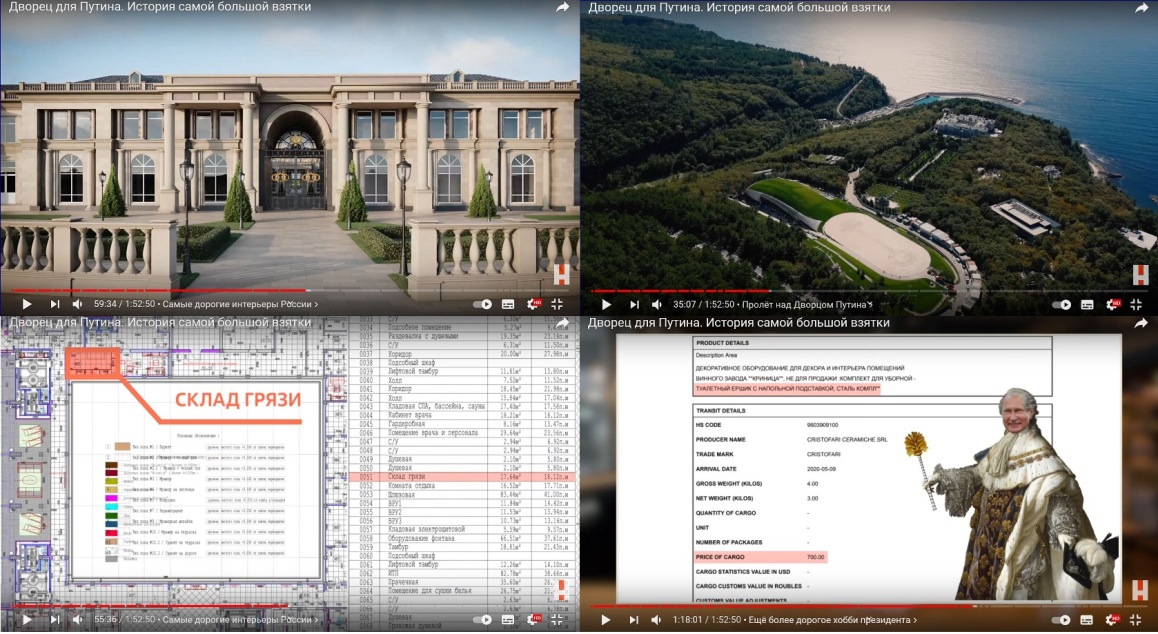1158x634 pixels.
Task: Open the video title link in the 59:34 player
Action: pyautogui.click(x=160, y=7)
